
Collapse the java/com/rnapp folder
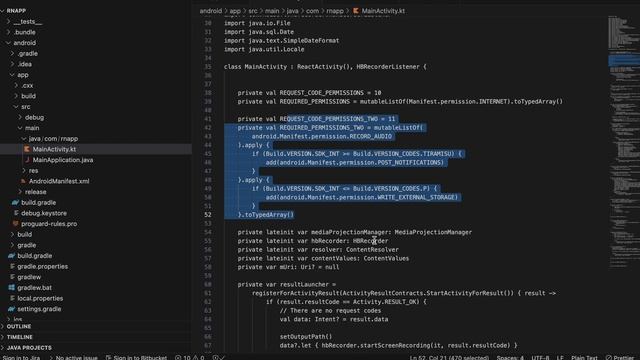24,139
